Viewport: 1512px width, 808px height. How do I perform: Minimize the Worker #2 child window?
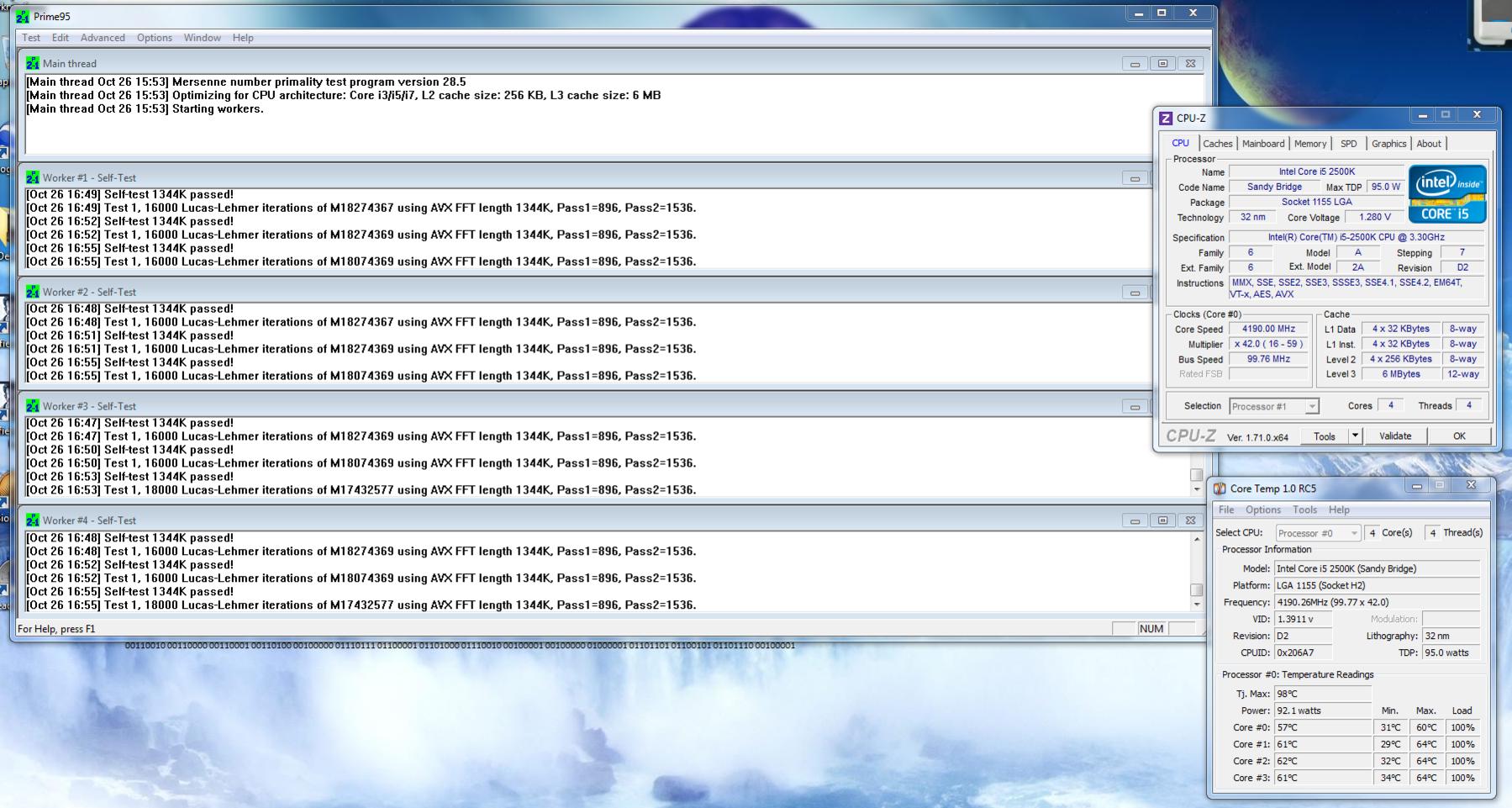click(1135, 292)
